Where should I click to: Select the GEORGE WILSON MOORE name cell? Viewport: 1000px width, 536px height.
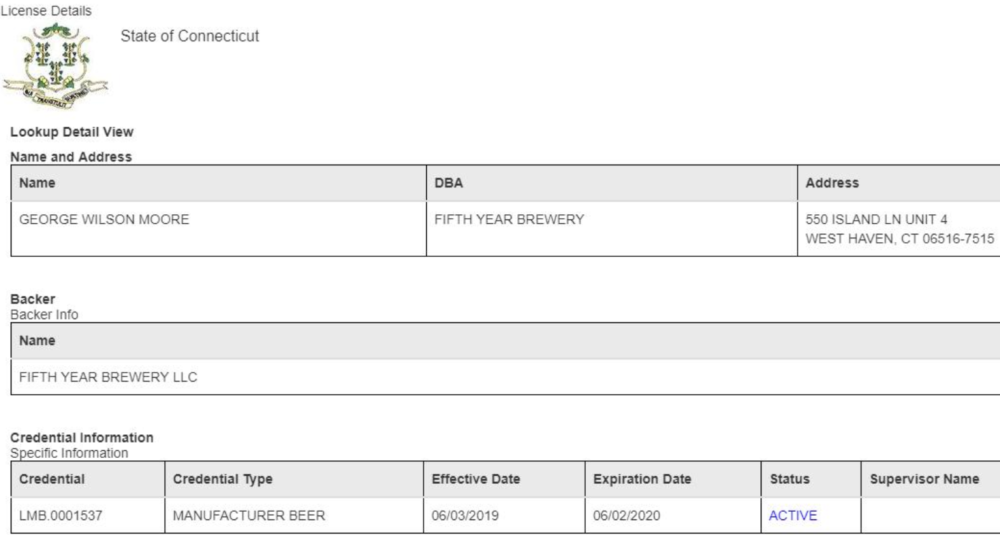pos(104,220)
